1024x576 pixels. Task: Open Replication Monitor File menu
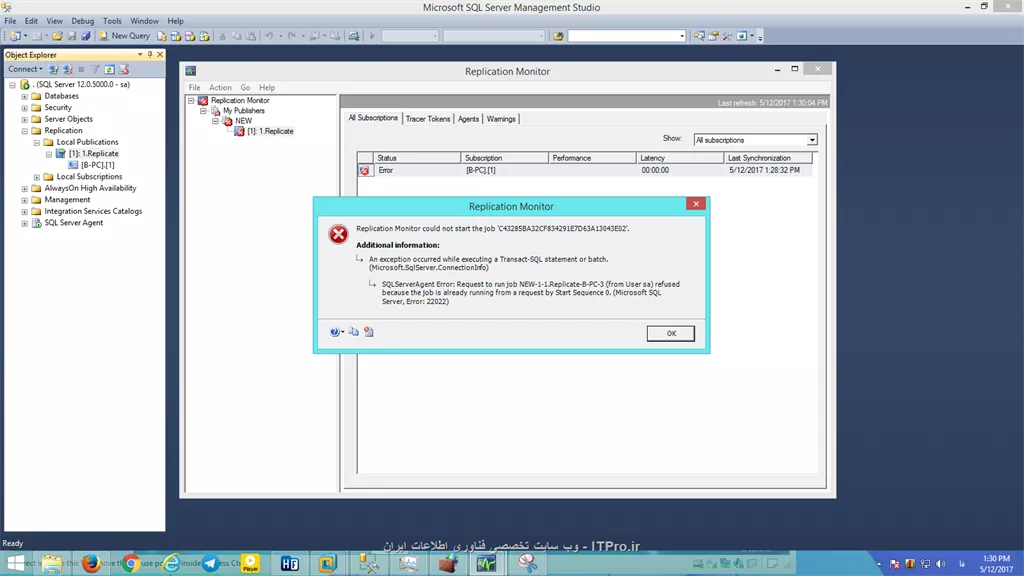click(x=194, y=88)
